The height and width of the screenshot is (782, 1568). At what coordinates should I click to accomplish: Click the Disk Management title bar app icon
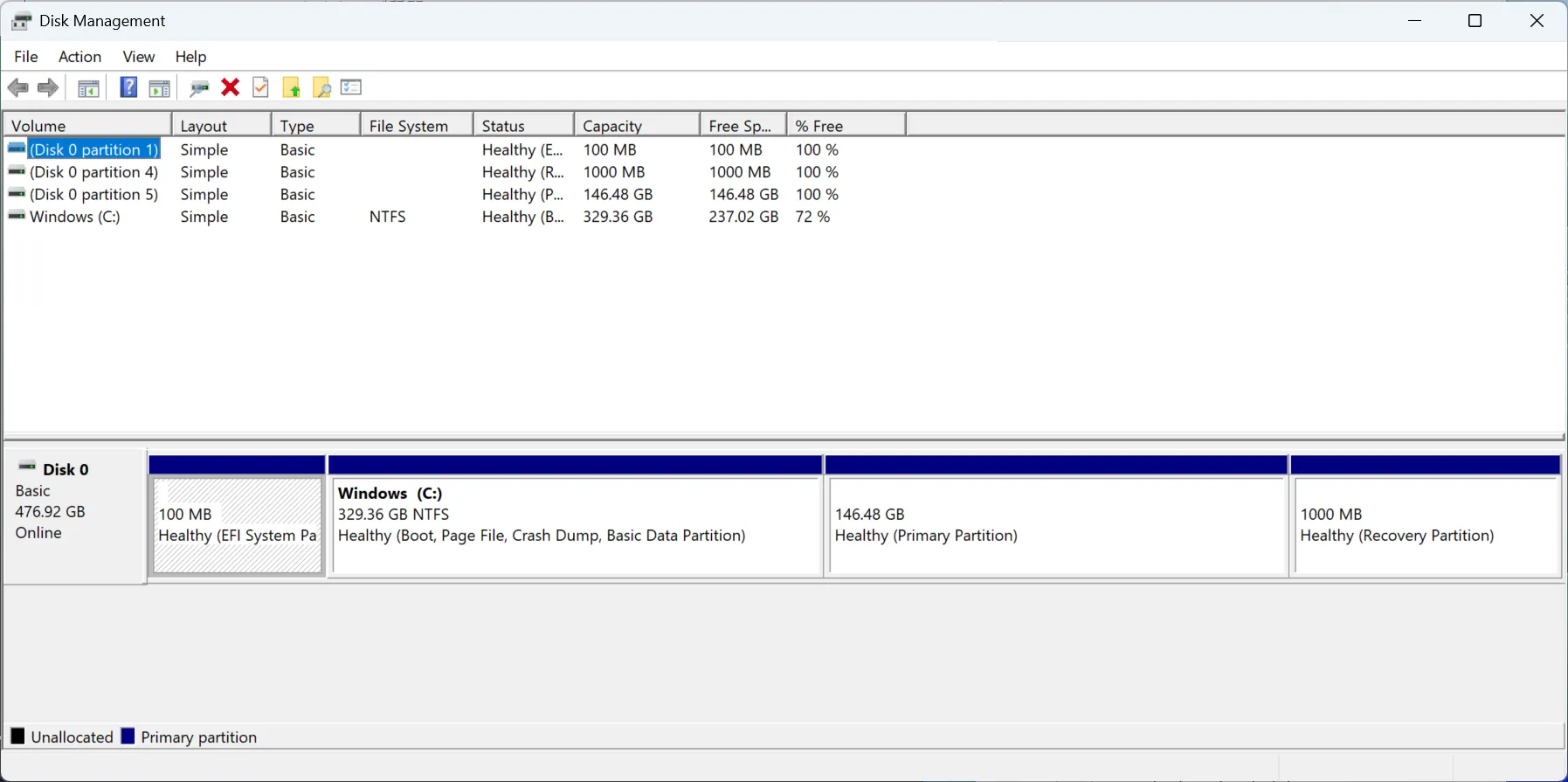(x=22, y=21)
